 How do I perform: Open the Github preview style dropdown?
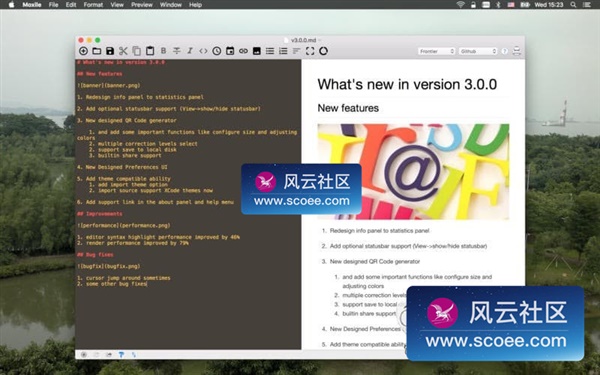coord(478,51)
